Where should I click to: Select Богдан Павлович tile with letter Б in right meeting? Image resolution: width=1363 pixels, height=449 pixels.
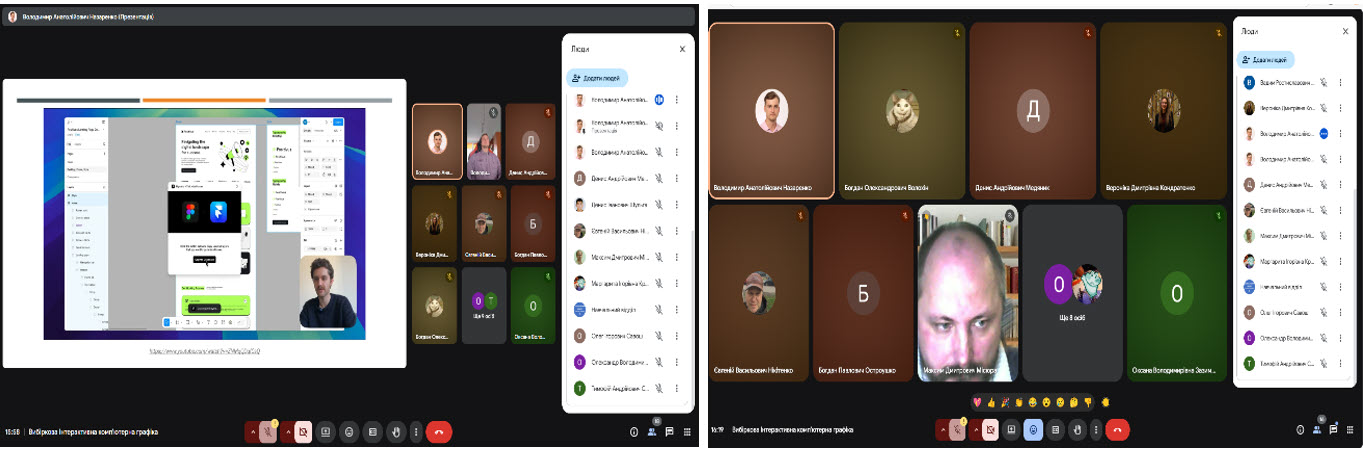pyautogui.click(x=863, y=293)
